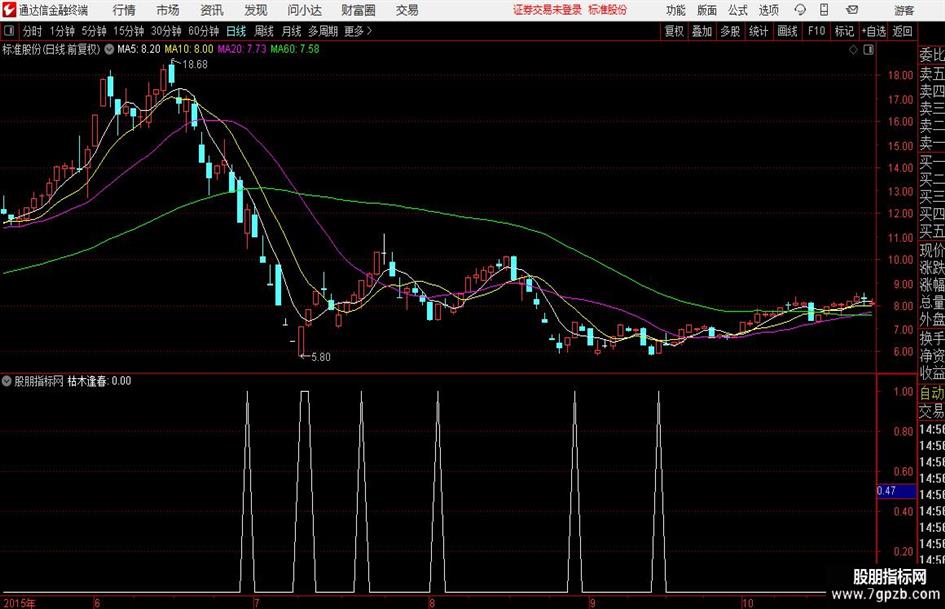Click the diamond icon above the chart

click(x=853, y=50)
